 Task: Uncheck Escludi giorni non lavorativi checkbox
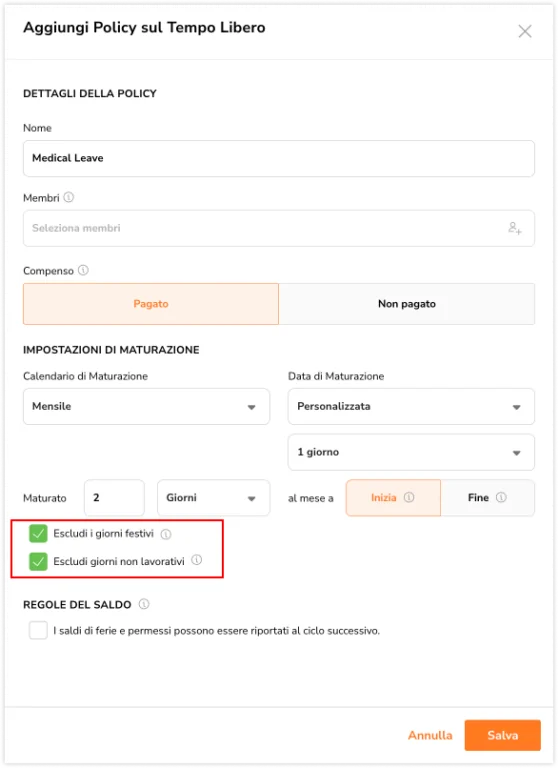pos(38,561)
